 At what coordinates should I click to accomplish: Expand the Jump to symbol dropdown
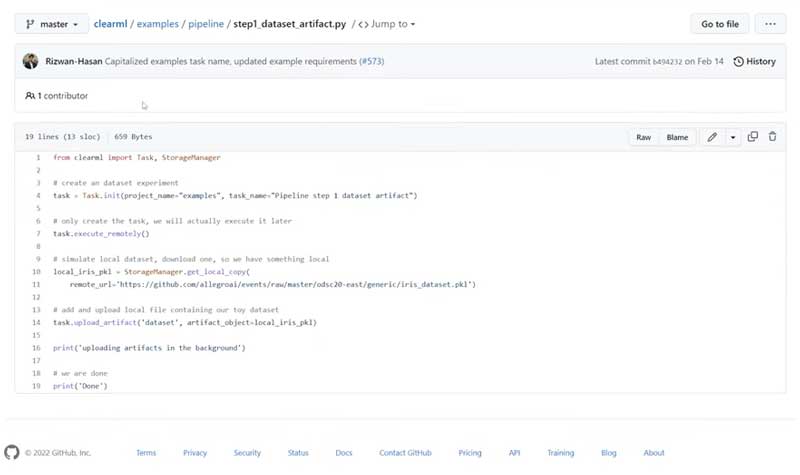coord(387,24)
